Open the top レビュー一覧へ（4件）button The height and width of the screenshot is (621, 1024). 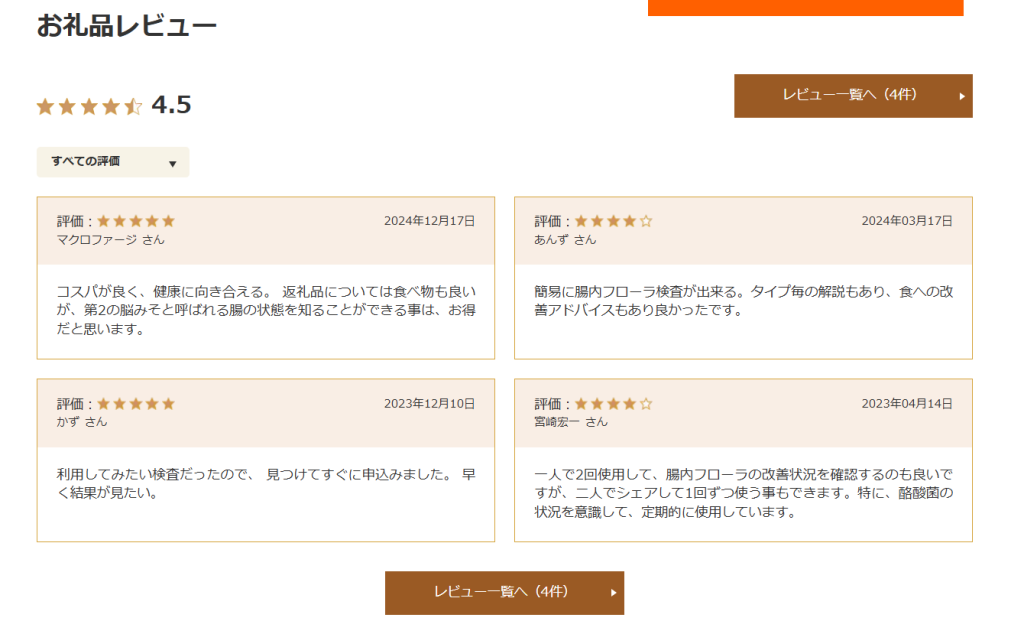[852, 95]
